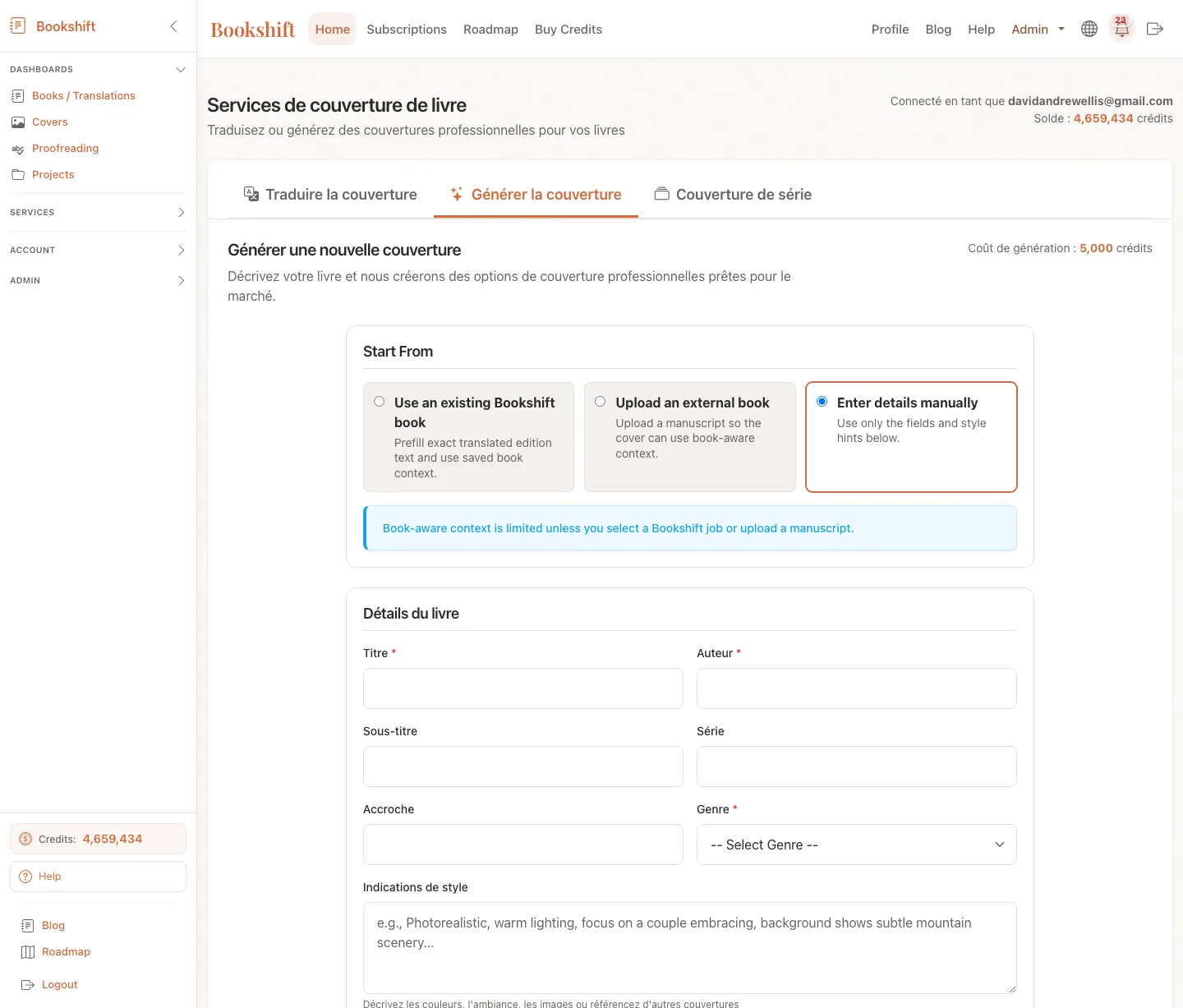Screen dimensions: 1183x1008
Task: Open Roadmap in the top navigation
Action: pos(490,29)
